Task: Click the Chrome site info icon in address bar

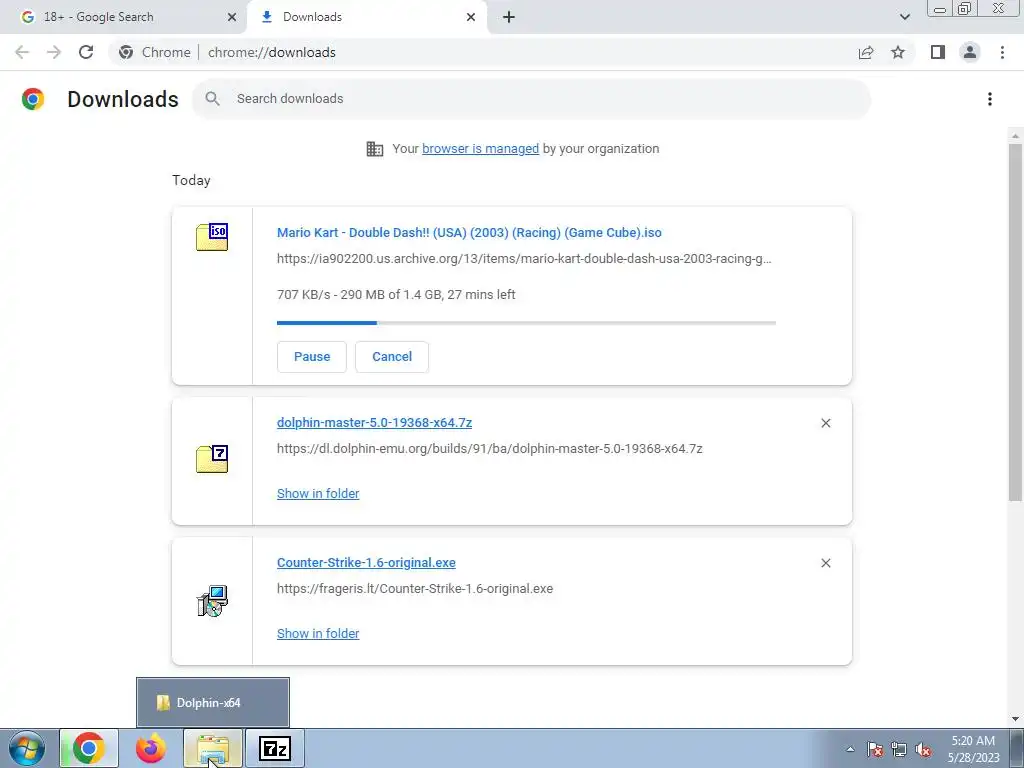Action: pyautogui.click(x=126, y=52)
